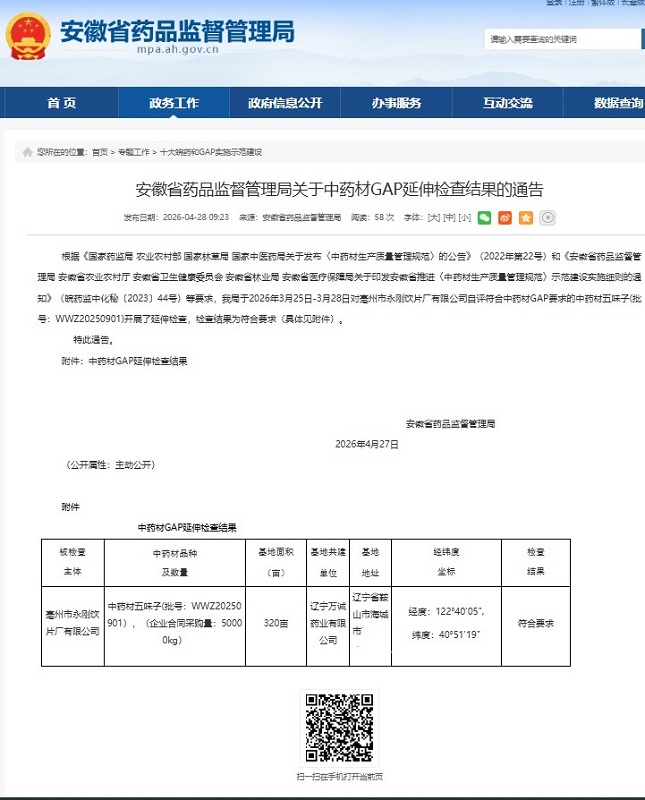This screenshot has width=645, height=800.
Task: Open the 数据查询 menu
Action: click(618, 103)
